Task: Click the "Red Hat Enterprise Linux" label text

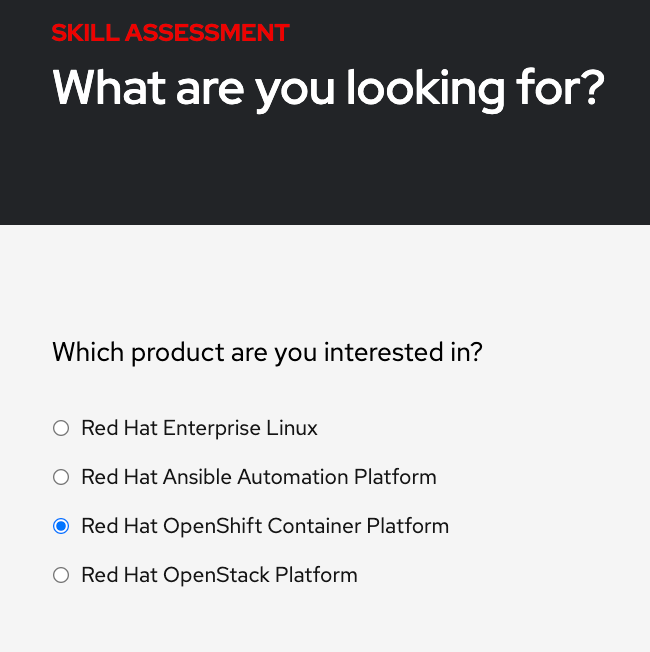Action: point(199,429)
